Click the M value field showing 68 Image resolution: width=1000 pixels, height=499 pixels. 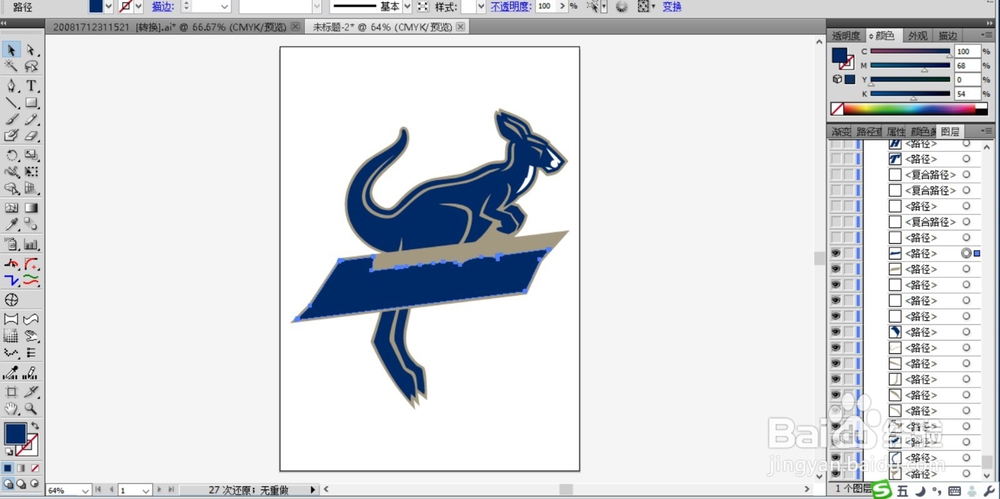967,66
